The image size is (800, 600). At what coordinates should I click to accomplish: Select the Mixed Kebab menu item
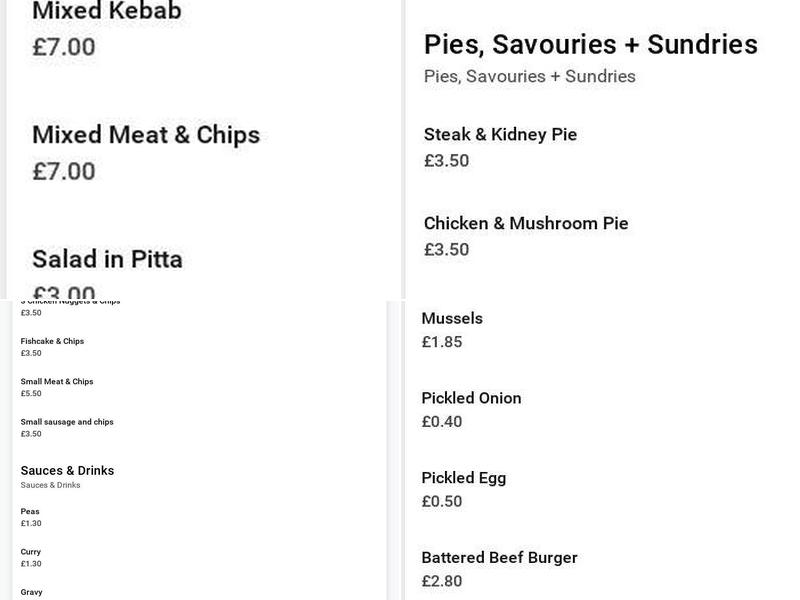[107, 11]
